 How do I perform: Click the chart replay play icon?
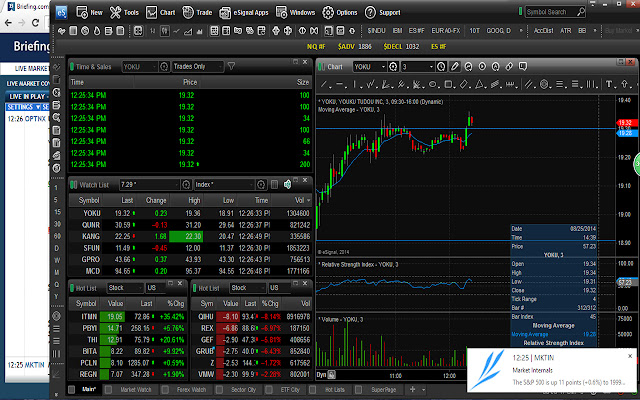(x=482, y=66)
